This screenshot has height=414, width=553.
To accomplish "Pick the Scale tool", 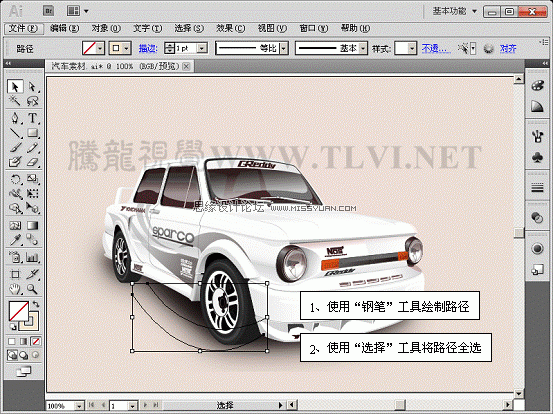I will click(x=32, y=179).
